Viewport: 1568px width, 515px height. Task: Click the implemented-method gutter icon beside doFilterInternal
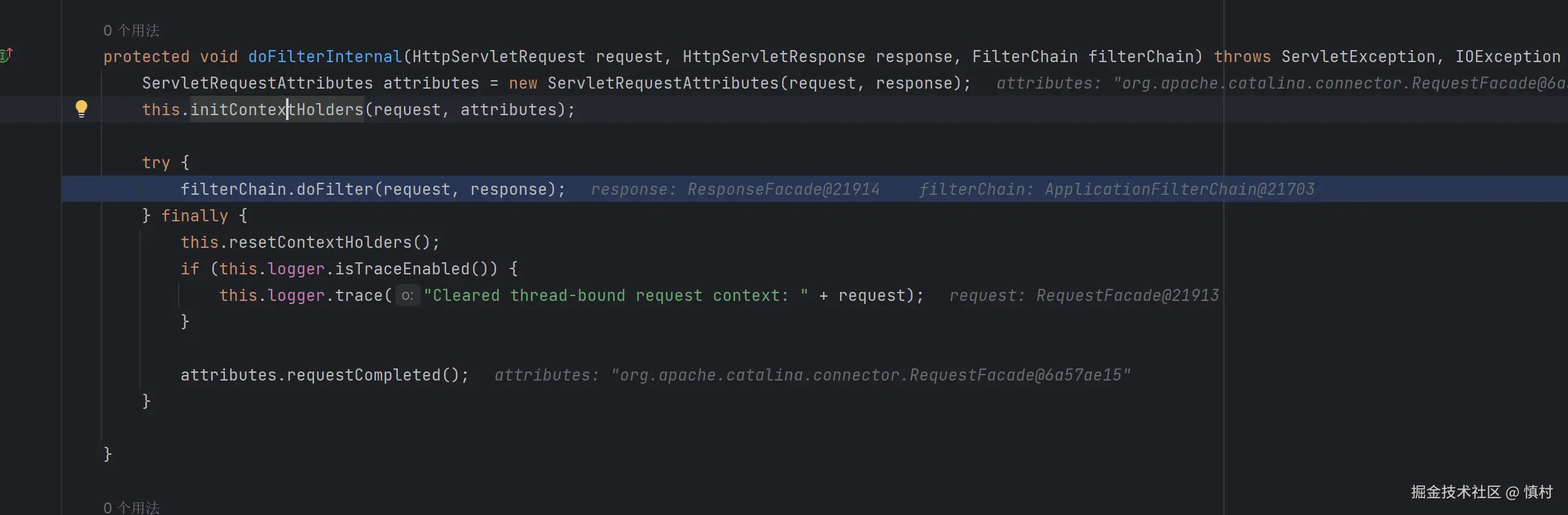pos(6,55)
